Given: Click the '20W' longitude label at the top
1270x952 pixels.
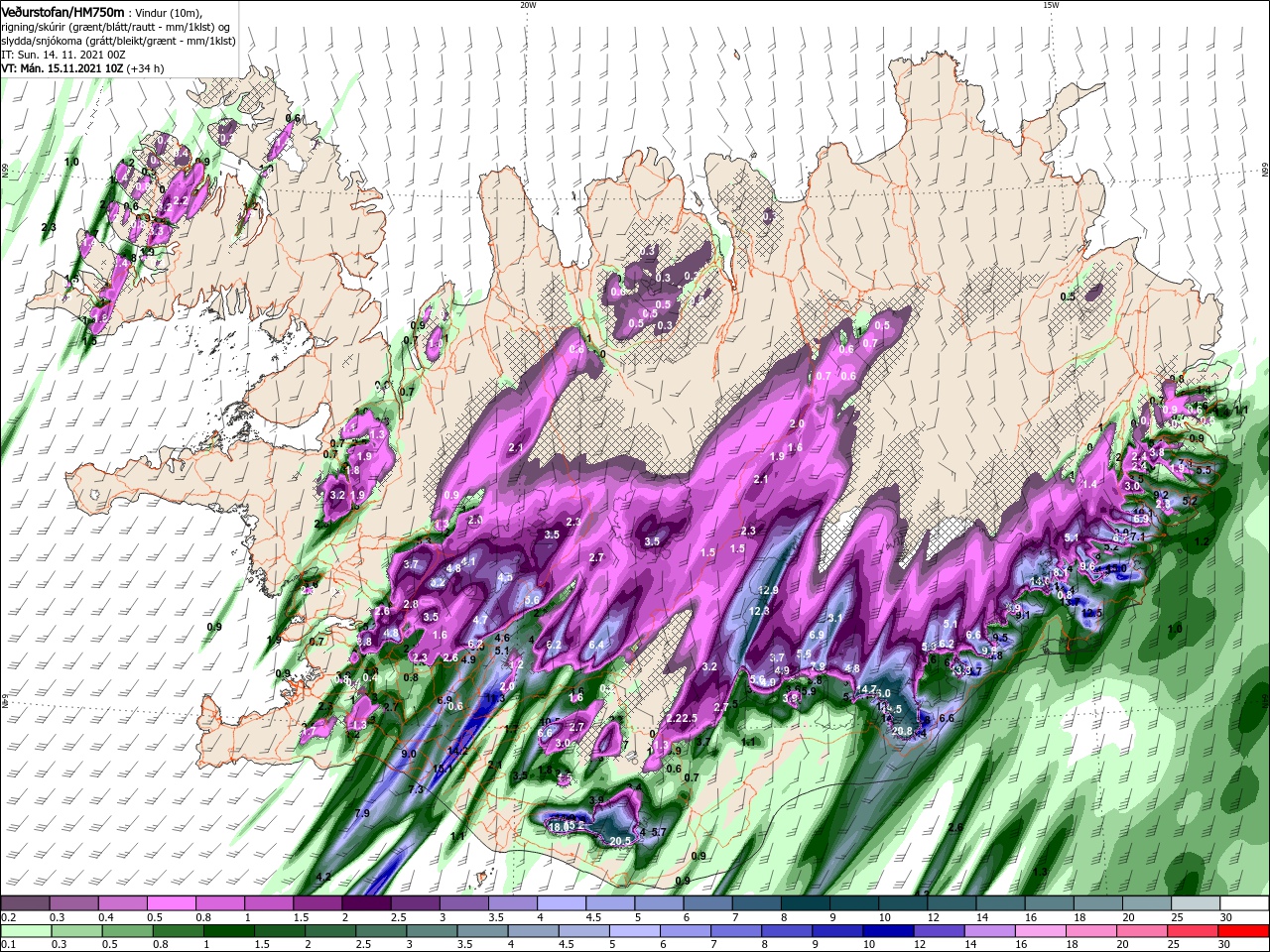Looking at the screenshot, I should click(x=528, y=5).
